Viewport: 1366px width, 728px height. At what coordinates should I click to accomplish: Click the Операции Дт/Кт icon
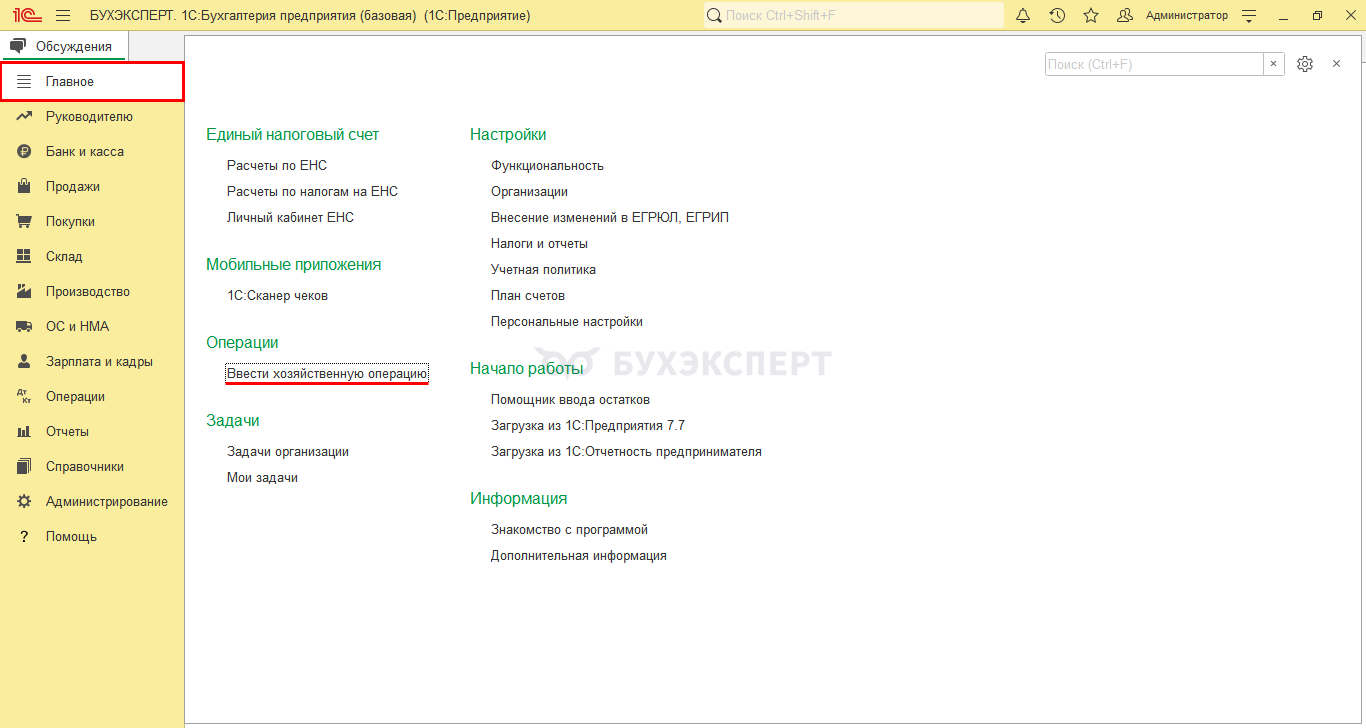[25, 397]
